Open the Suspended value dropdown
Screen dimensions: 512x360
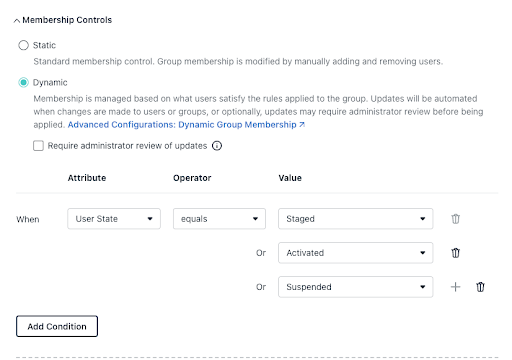[x=356, y=287]
